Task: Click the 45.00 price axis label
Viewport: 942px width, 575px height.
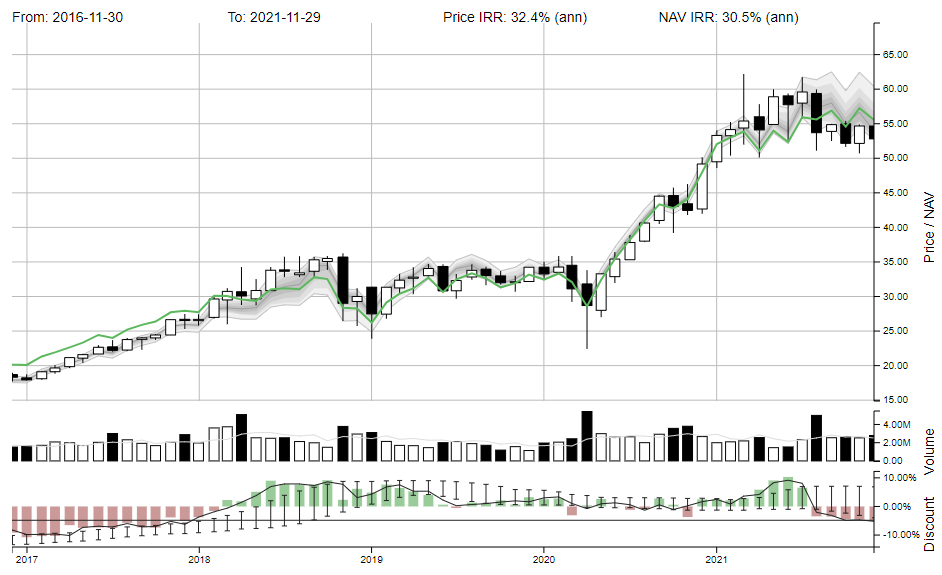Action: pyautogui.click(x=895, y=193)
